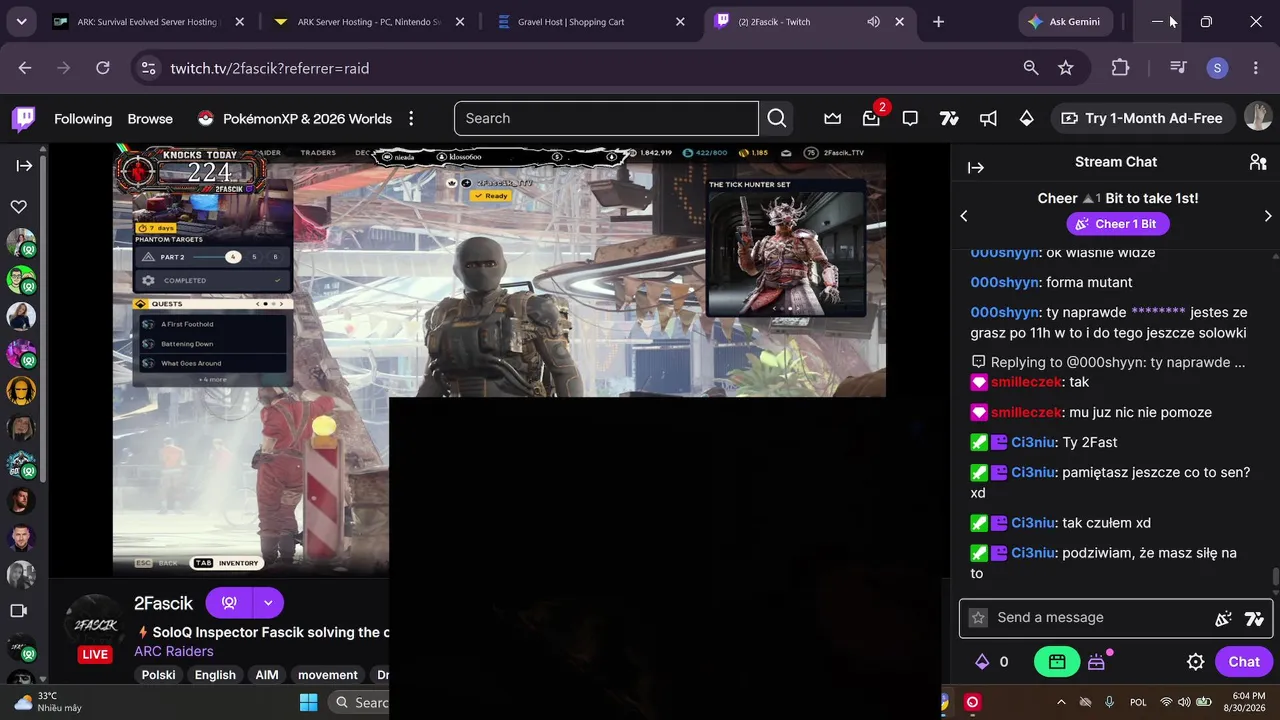Open the megaphone announcements icon

point(988,118)
